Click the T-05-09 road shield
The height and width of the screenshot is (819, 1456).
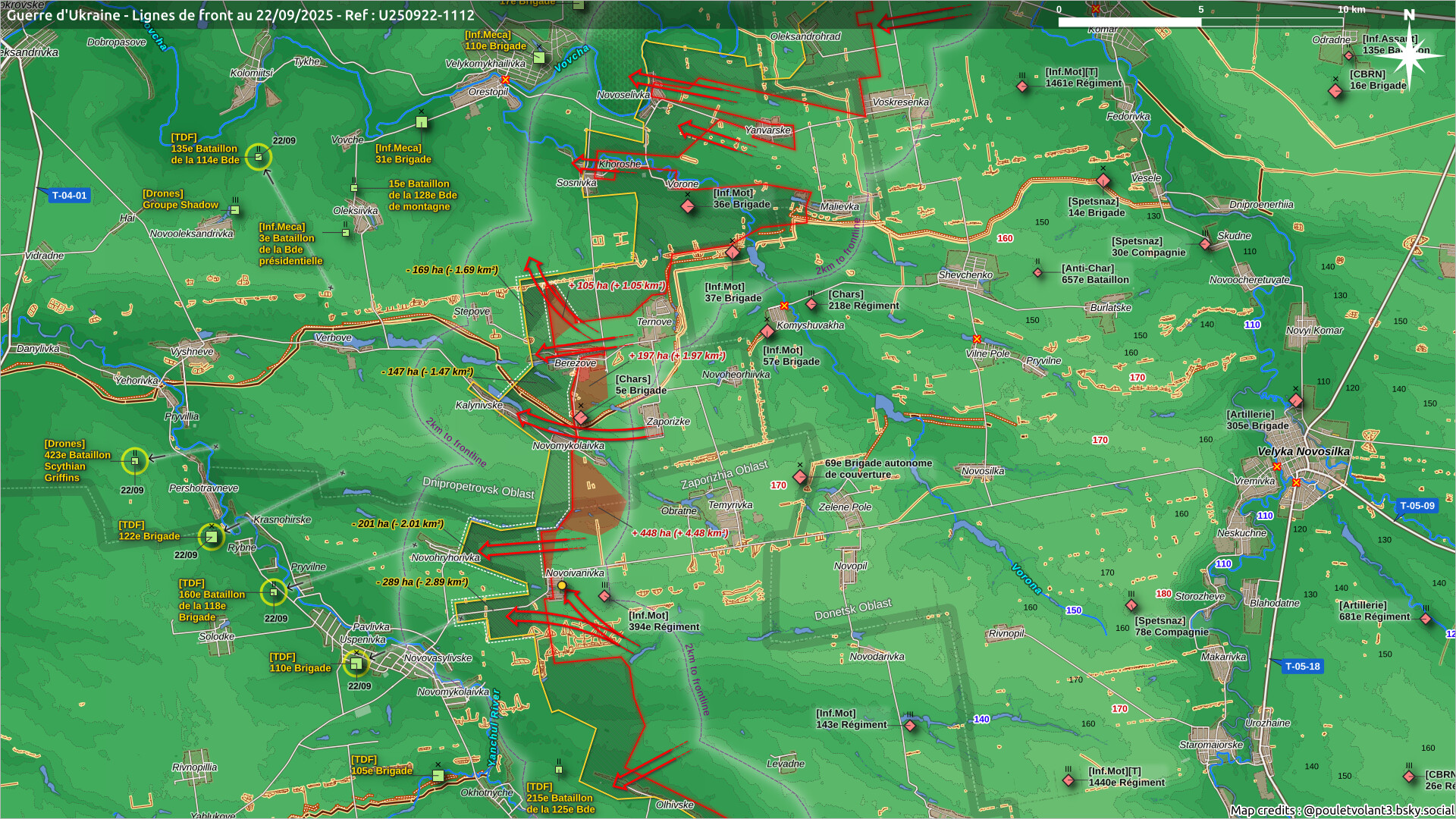(x=1417, y=506)
